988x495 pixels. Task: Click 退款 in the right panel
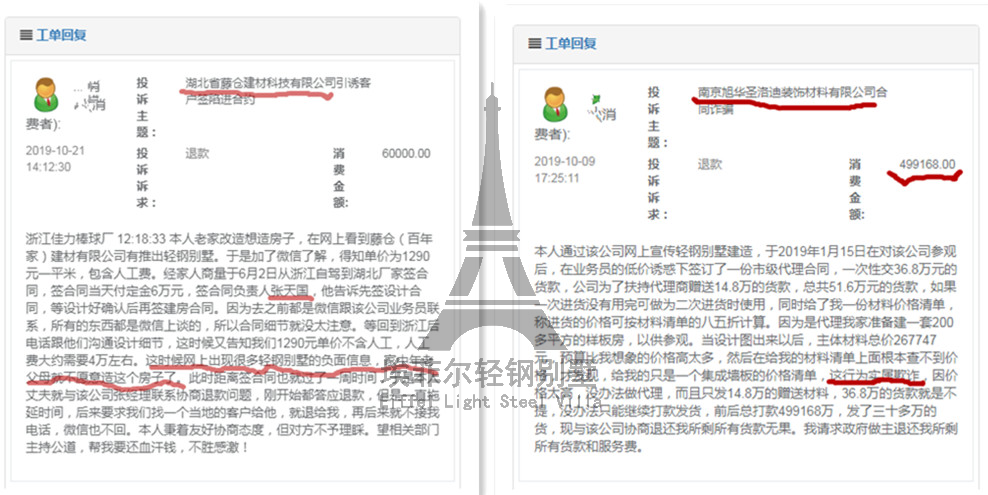coord(709,164)
